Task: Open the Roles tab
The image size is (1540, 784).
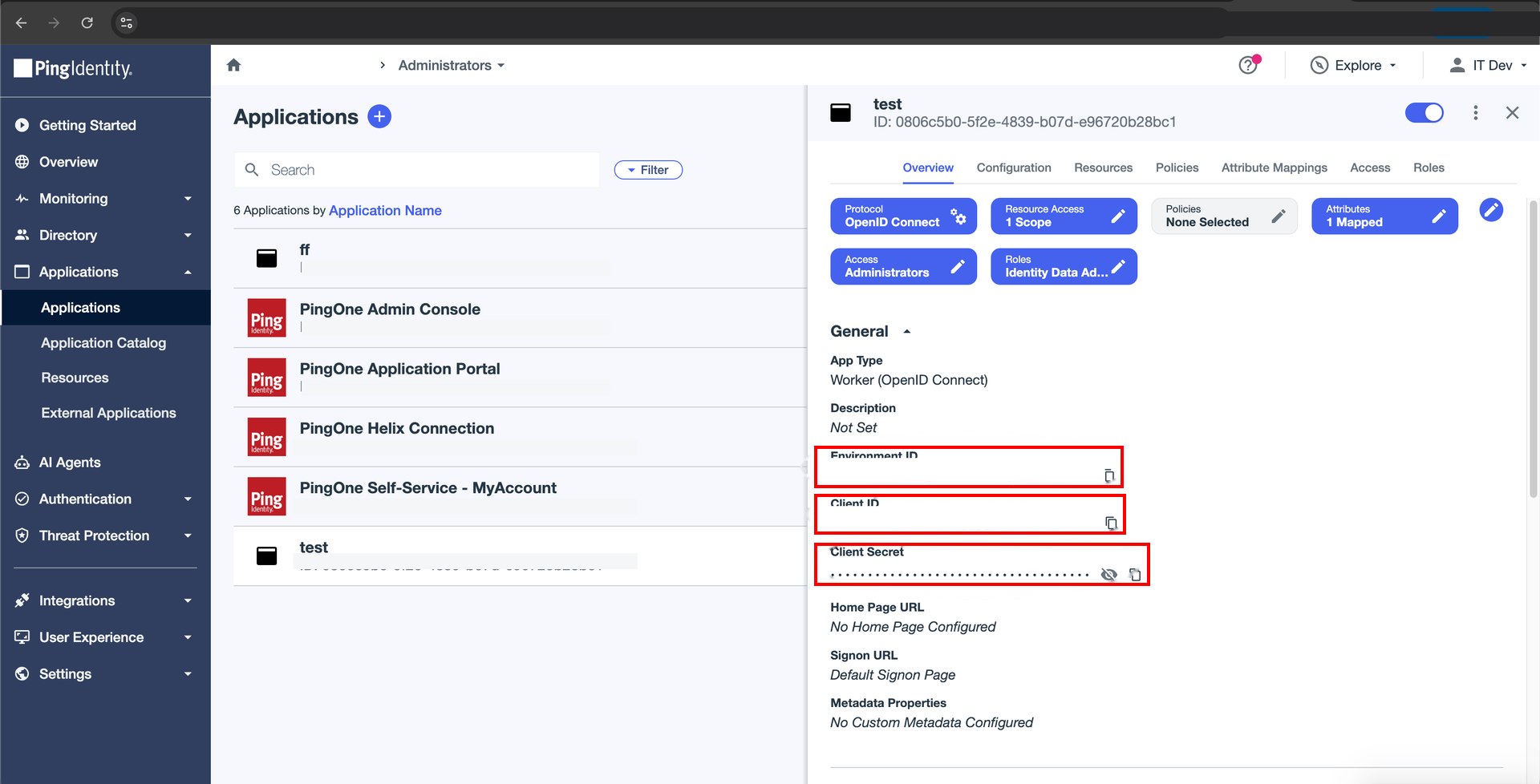Action: click(1429, 168)
